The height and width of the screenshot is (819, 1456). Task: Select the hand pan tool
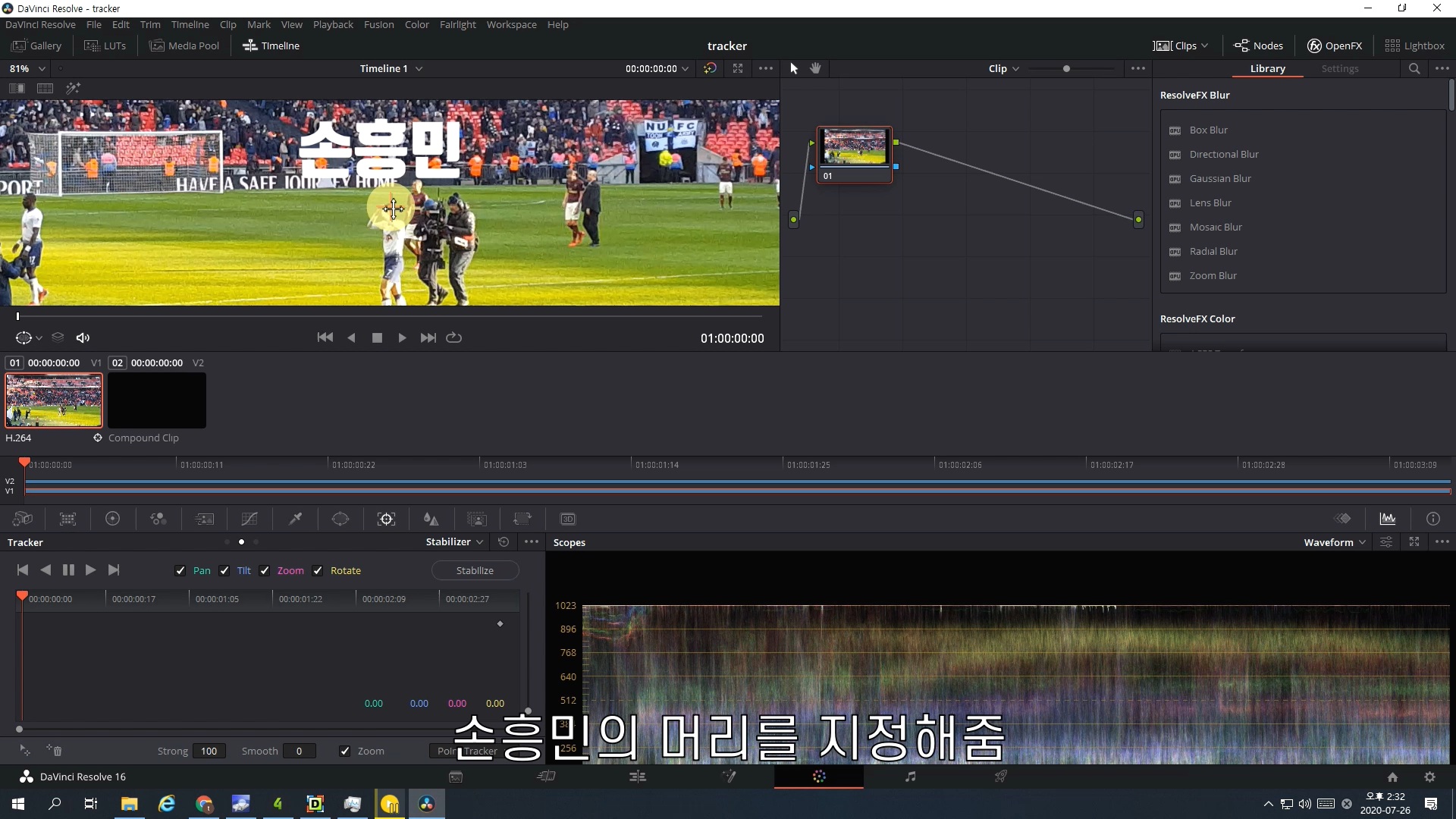[x=815, y=68]
